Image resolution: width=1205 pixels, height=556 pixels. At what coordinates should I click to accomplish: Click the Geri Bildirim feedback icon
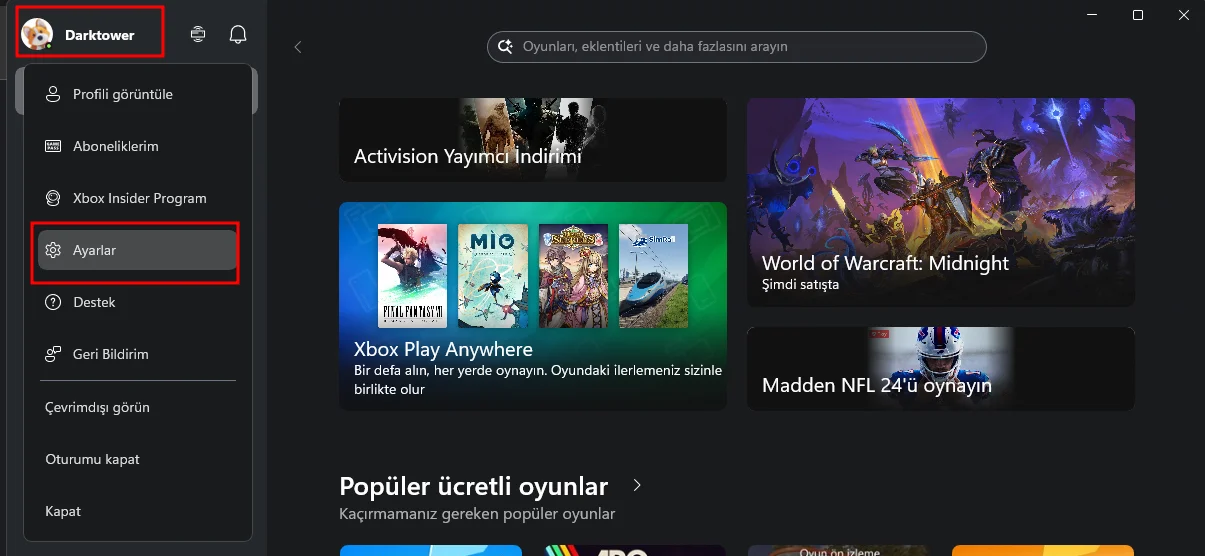click(x=54, y=354)
